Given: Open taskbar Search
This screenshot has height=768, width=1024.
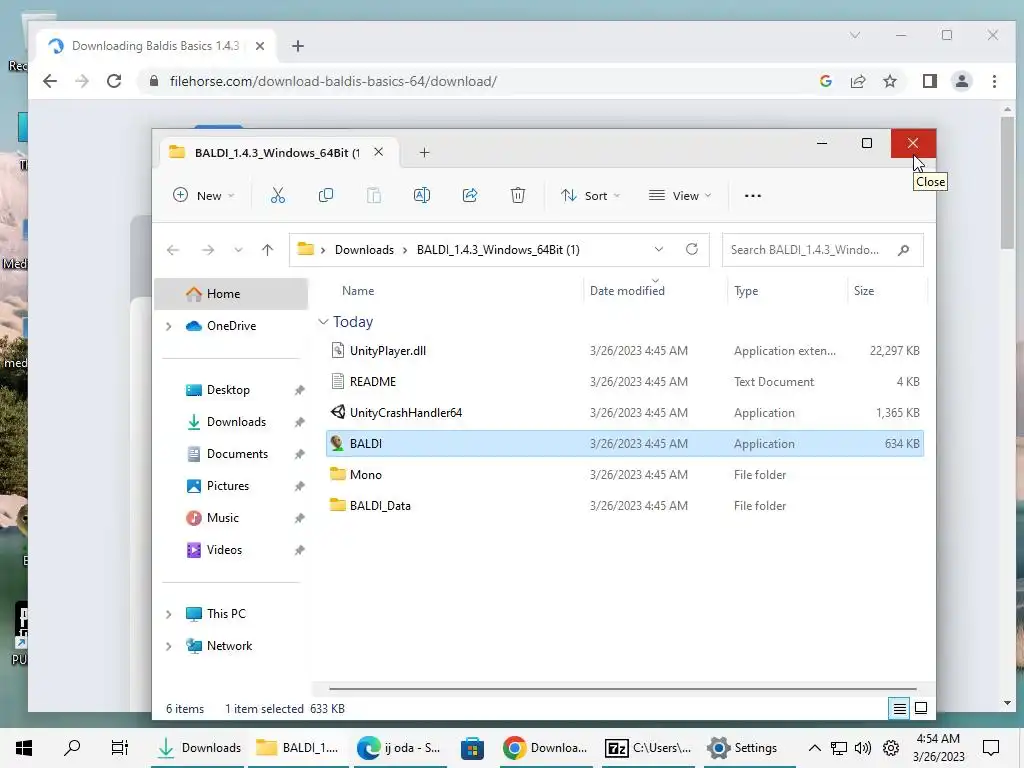Looking at the screenshot, I should point(72,748).
